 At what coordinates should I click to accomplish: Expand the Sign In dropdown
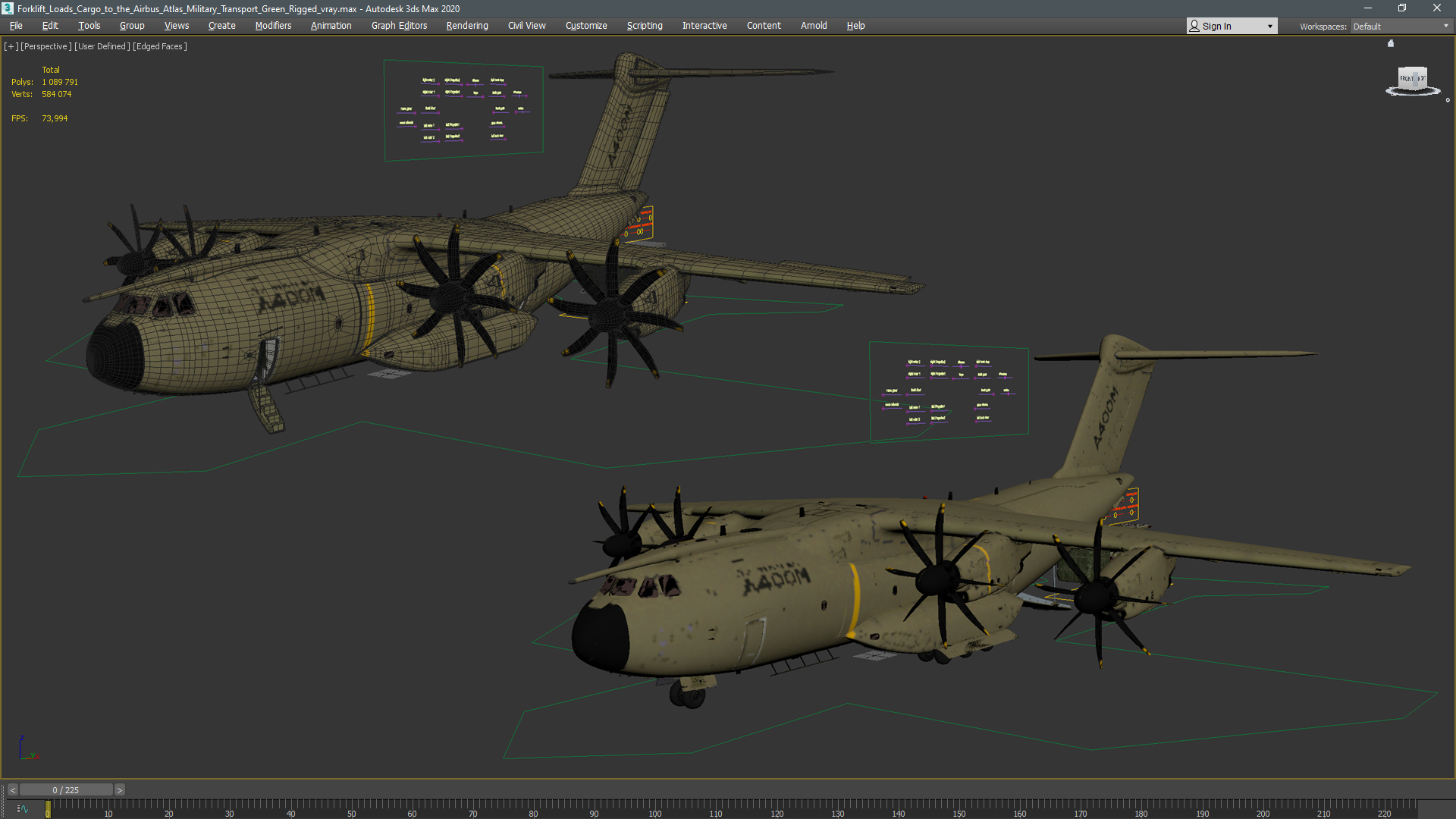1232,27
